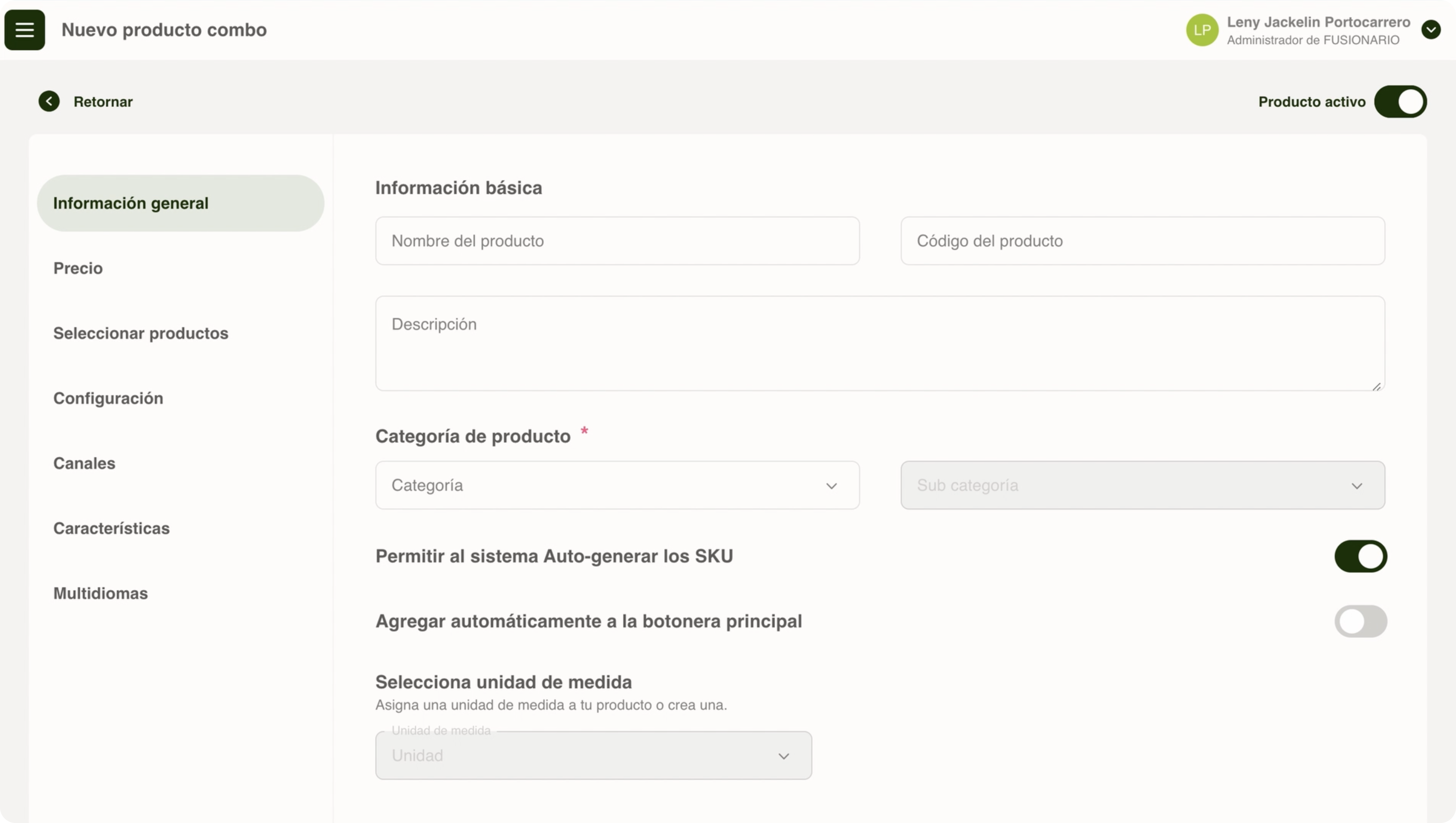Focus the Nombre del producto field

pyautogui.click(x=617, y=241)
